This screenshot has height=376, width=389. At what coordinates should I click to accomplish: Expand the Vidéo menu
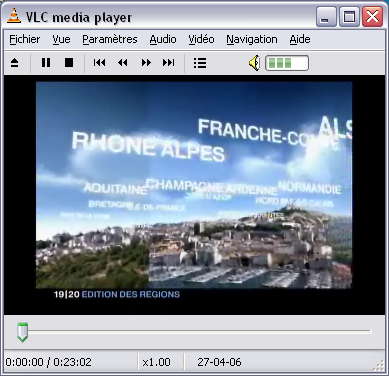click(201, 39)
